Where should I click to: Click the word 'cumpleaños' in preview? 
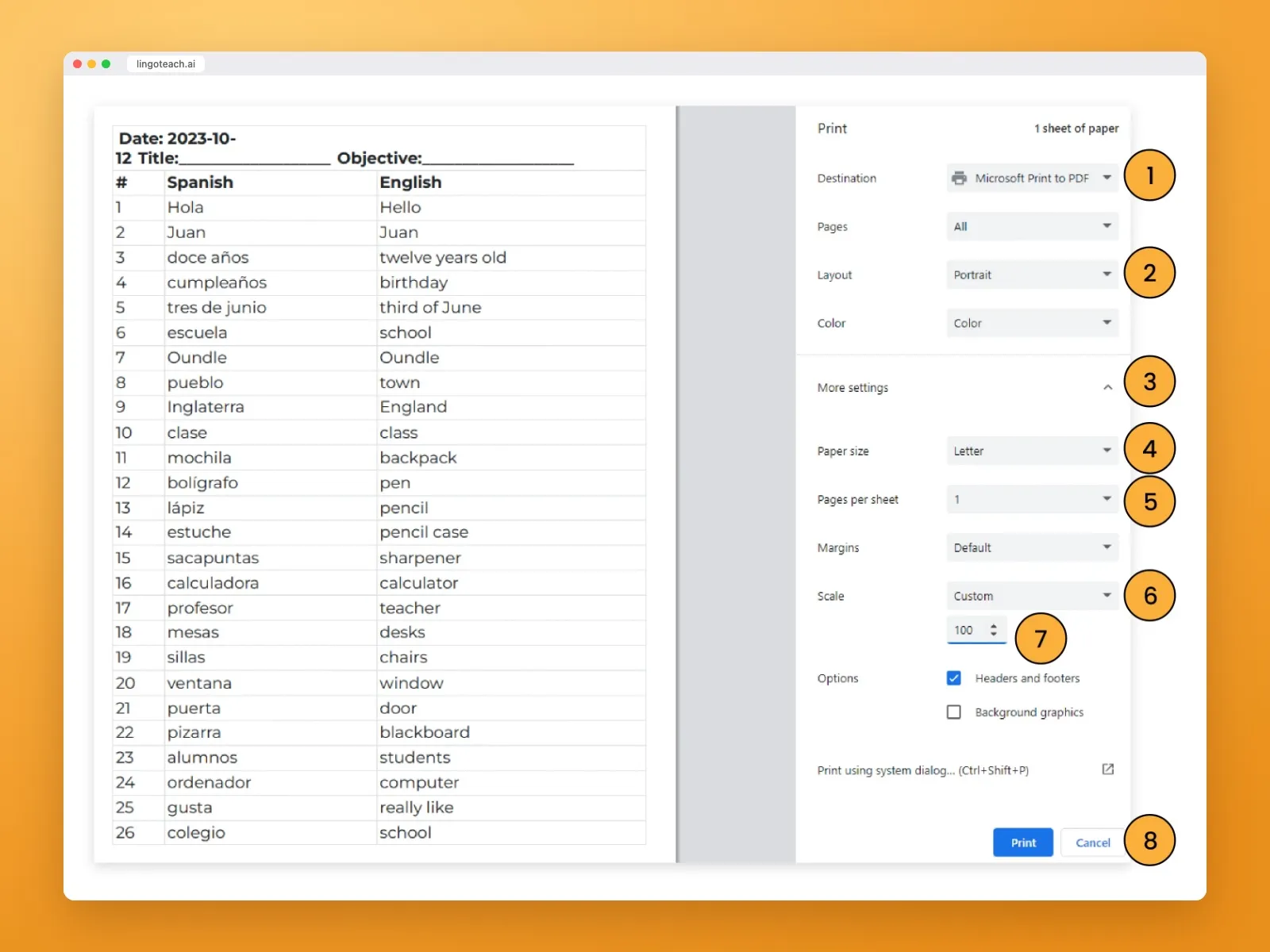pyautogui.click(x=217, y=282)
